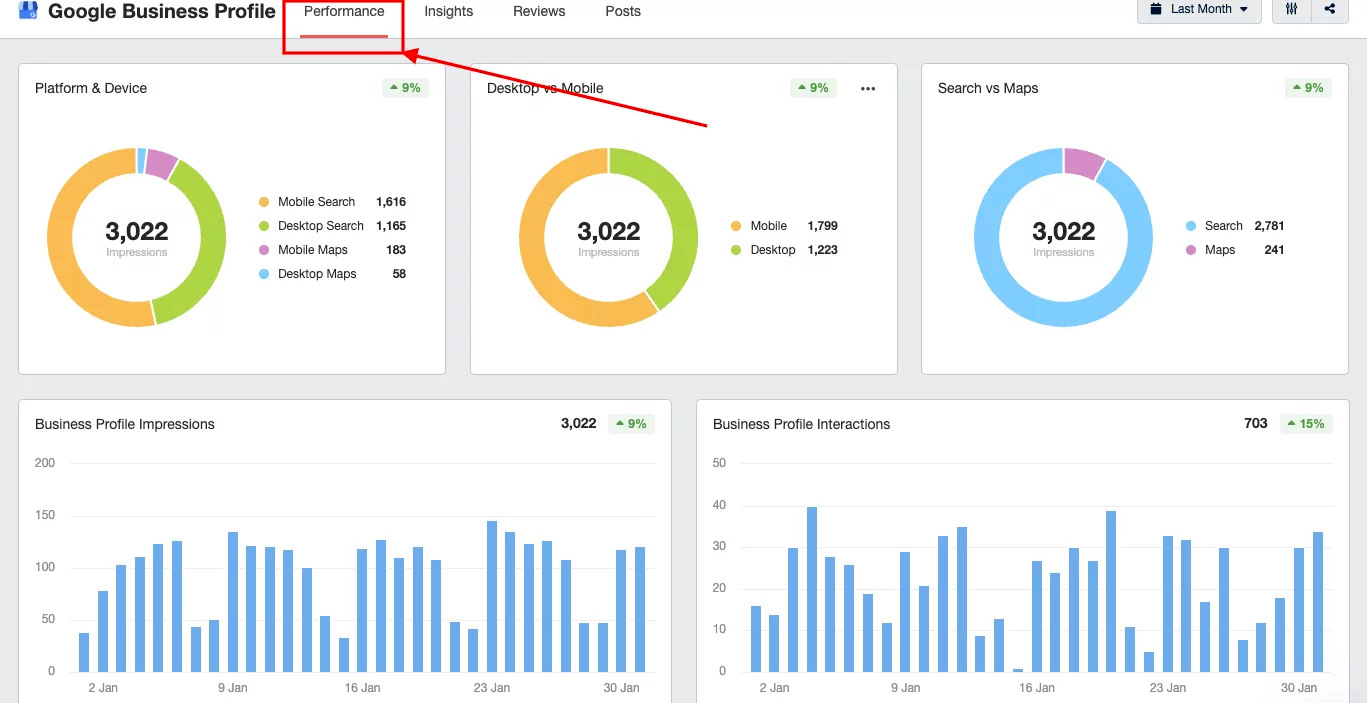1367x703 pixels.
Task: Click the orange Mobile Search legend dot
Action: coord(263,201)
